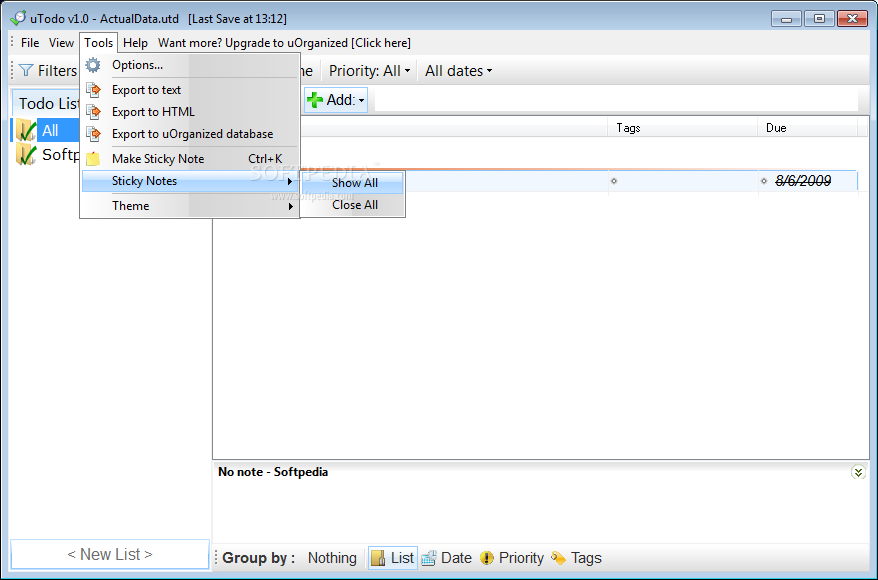Group tasks by Tags label
This screenshot has height=580, width=878.
[586, 558]
